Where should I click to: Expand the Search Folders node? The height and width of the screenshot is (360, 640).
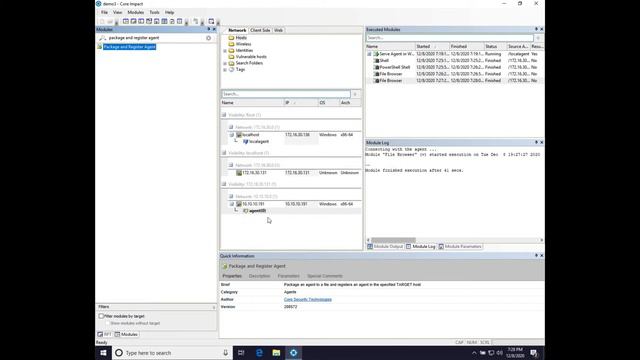225,63
